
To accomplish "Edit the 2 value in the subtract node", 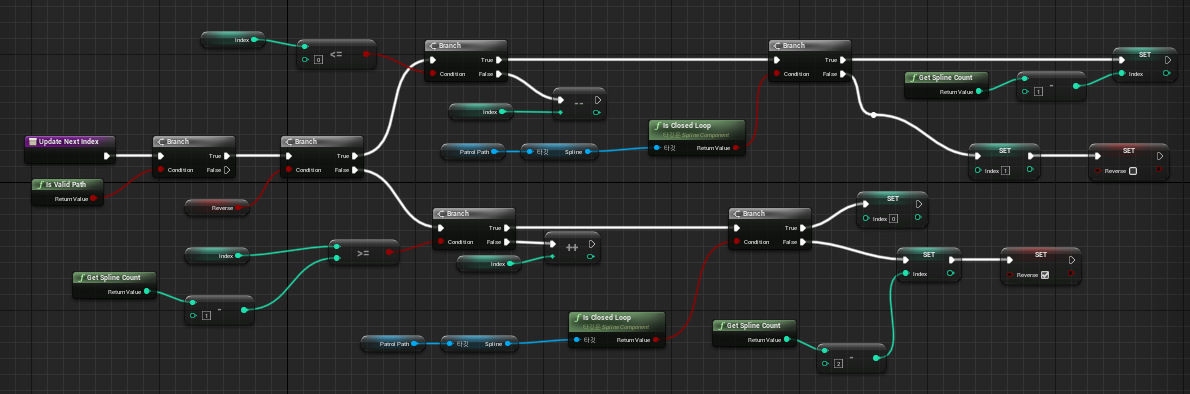I will 839,364.
